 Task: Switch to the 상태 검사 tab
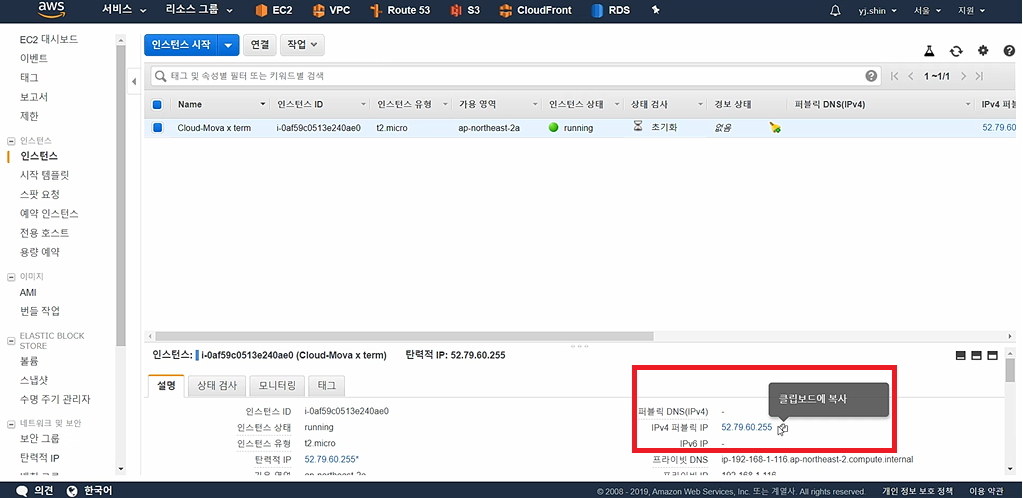218,386
